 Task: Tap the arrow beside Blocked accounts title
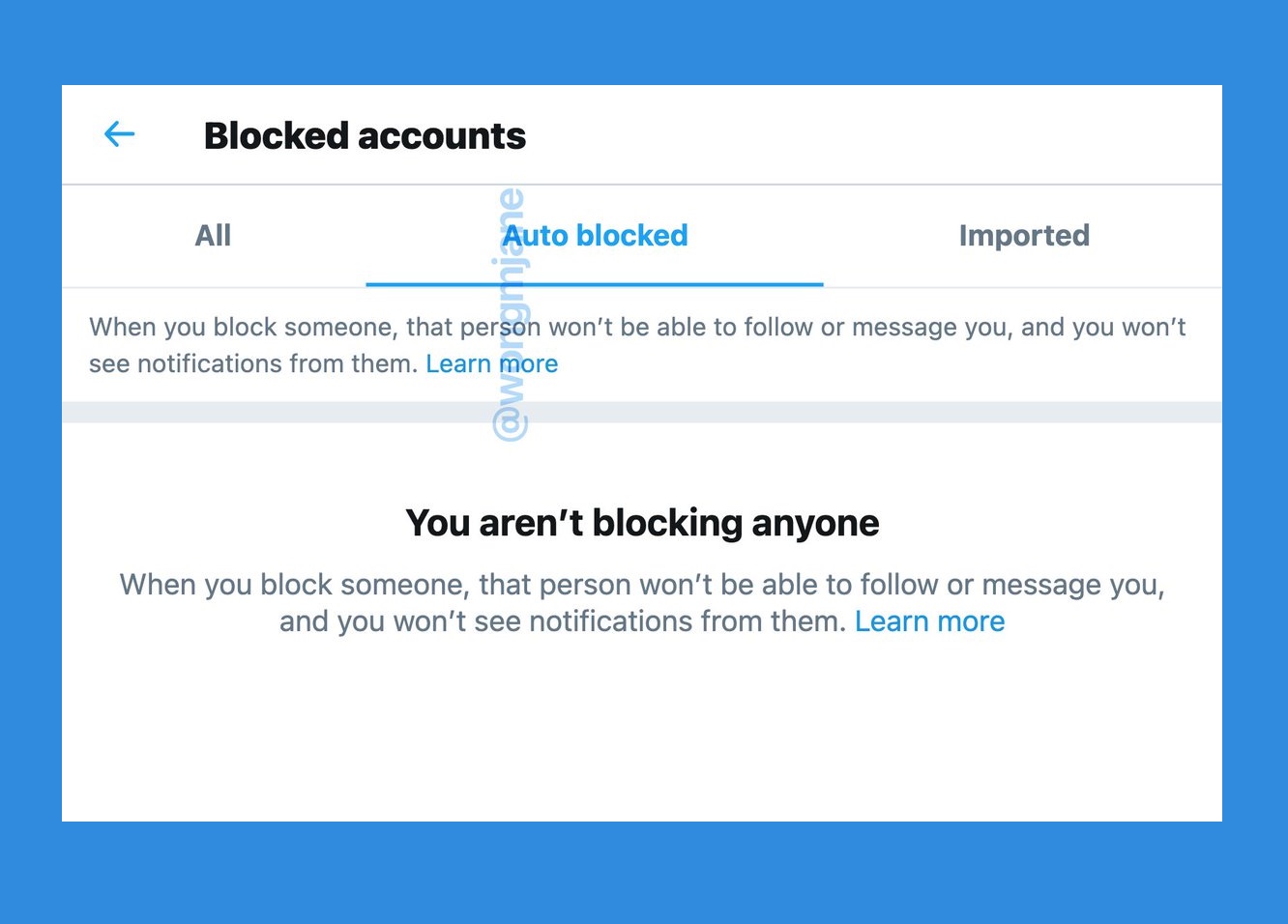[119, 134]
